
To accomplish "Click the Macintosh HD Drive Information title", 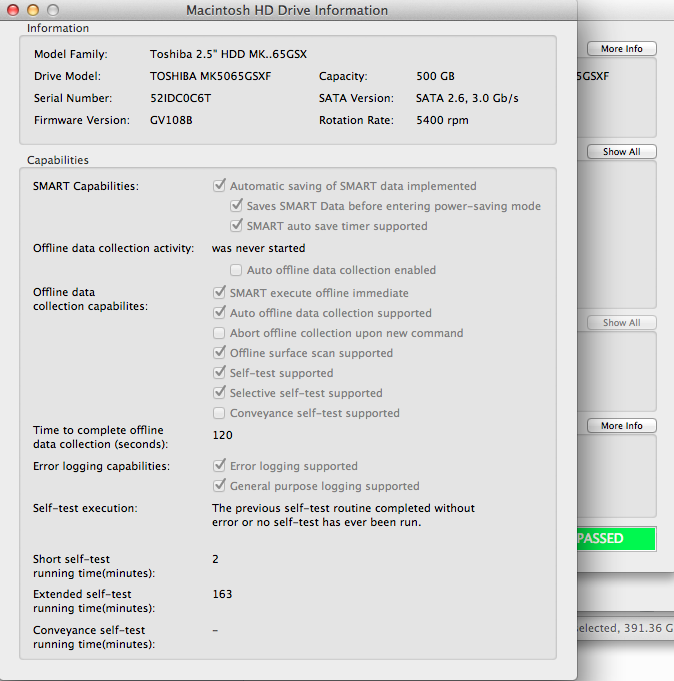I will coord(287,10).
